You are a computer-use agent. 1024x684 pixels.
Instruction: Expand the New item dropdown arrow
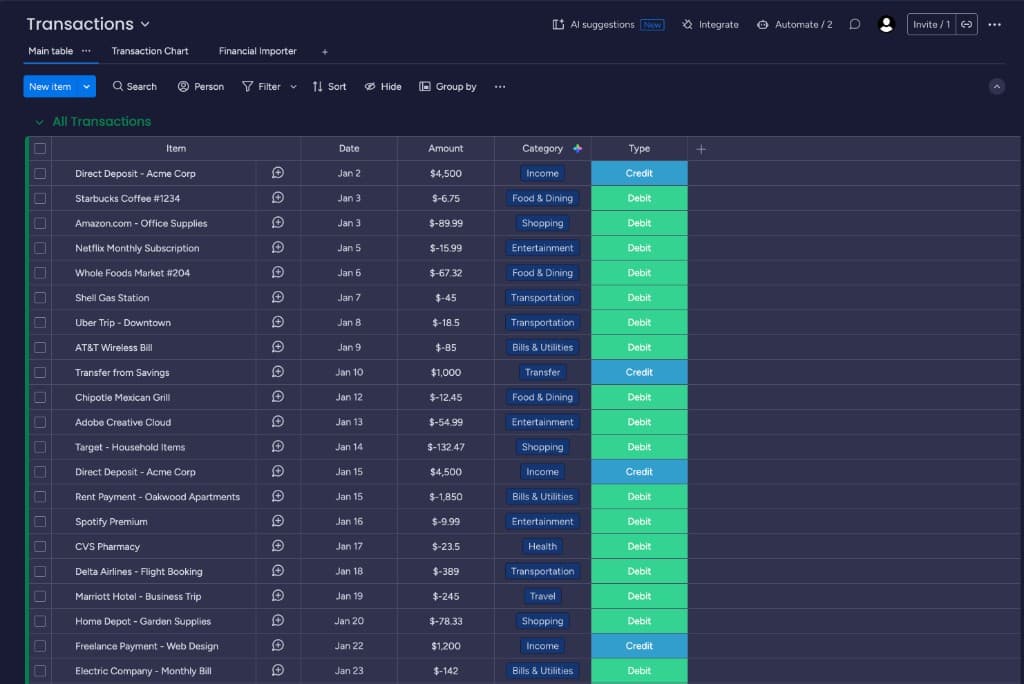(85, 86)
